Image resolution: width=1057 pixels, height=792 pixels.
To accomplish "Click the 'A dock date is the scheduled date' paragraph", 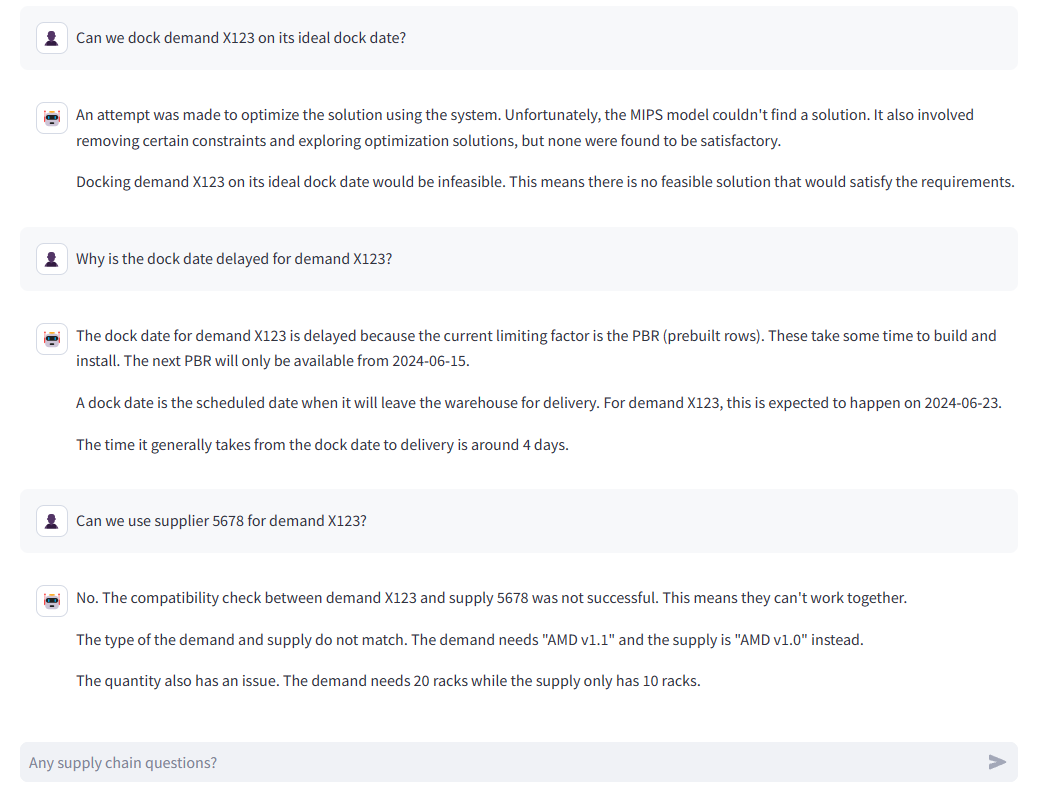I will pos(539,403).
